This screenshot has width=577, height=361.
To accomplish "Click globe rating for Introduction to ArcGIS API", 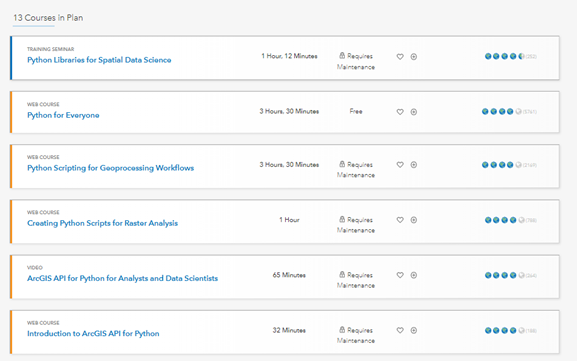I will [x=505, y=330].
